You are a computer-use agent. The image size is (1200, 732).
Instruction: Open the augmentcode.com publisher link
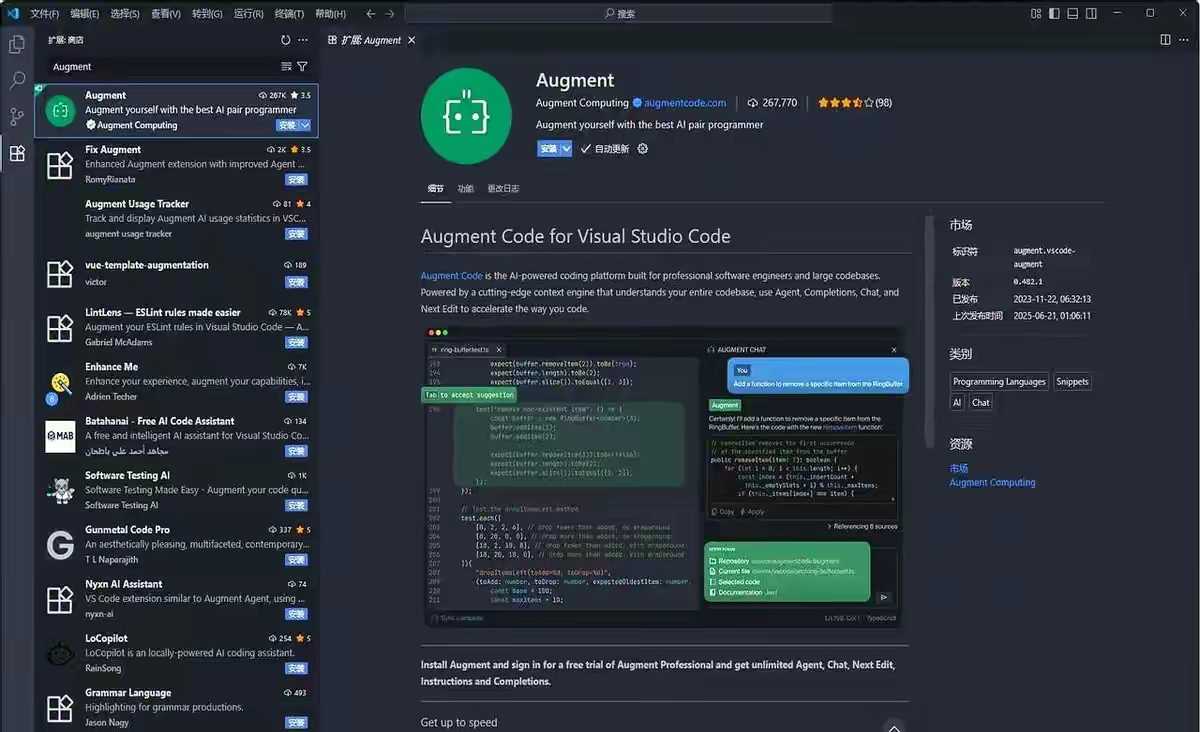[685, 103]
